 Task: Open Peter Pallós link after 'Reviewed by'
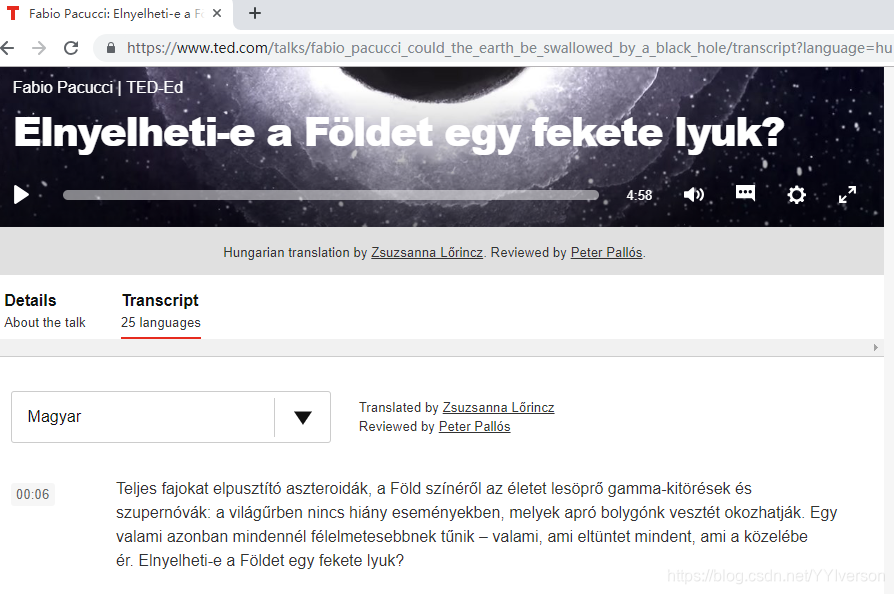(x=474, y=426)
